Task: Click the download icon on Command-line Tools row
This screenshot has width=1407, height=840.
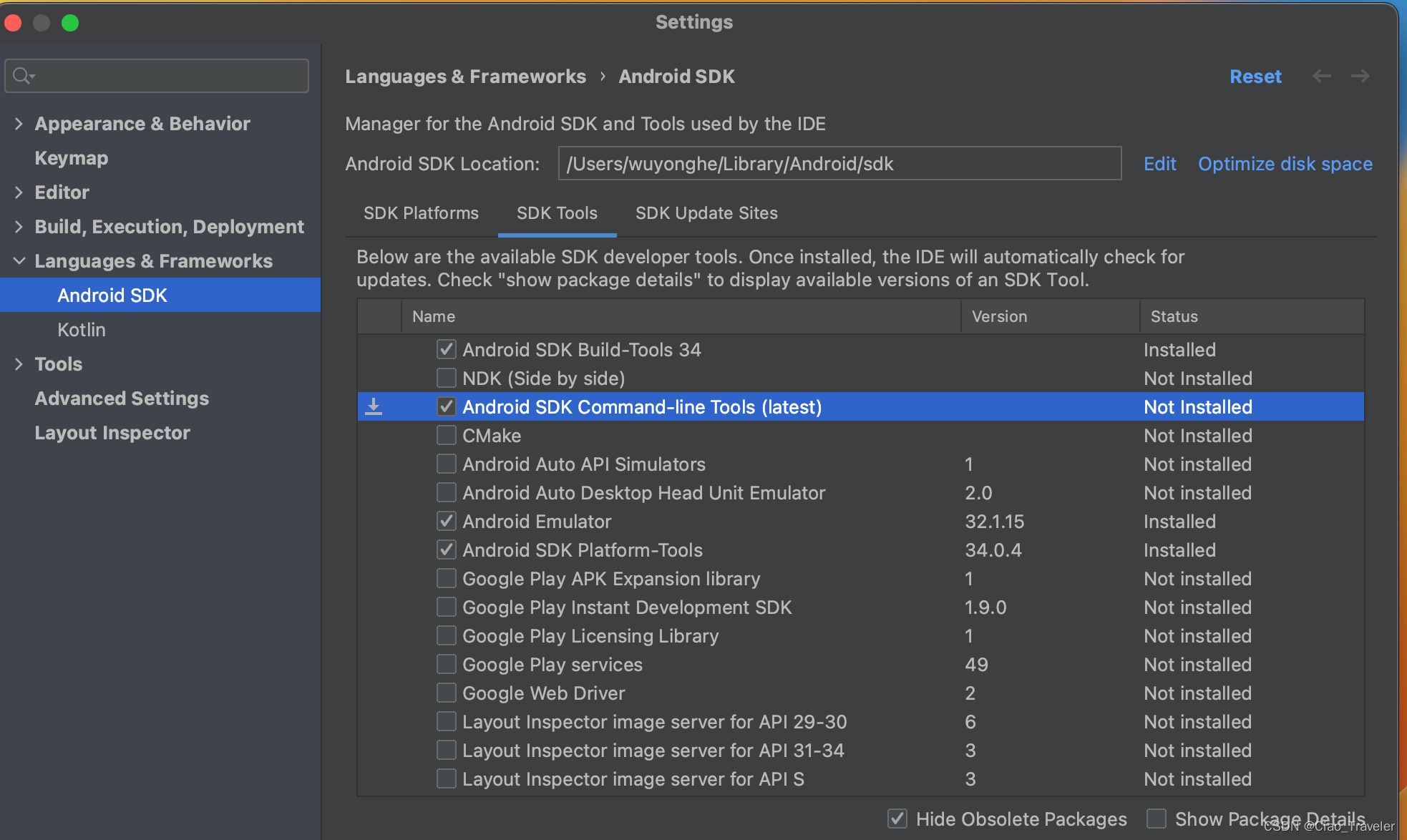Action: click(374, 406)
